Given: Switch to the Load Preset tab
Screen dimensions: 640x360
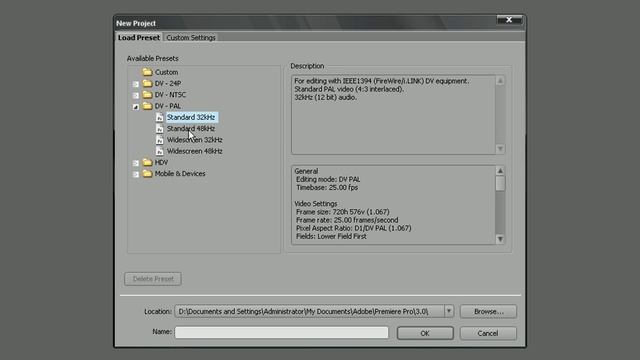Looking at the screenshot, I should (x=139, y=38).
